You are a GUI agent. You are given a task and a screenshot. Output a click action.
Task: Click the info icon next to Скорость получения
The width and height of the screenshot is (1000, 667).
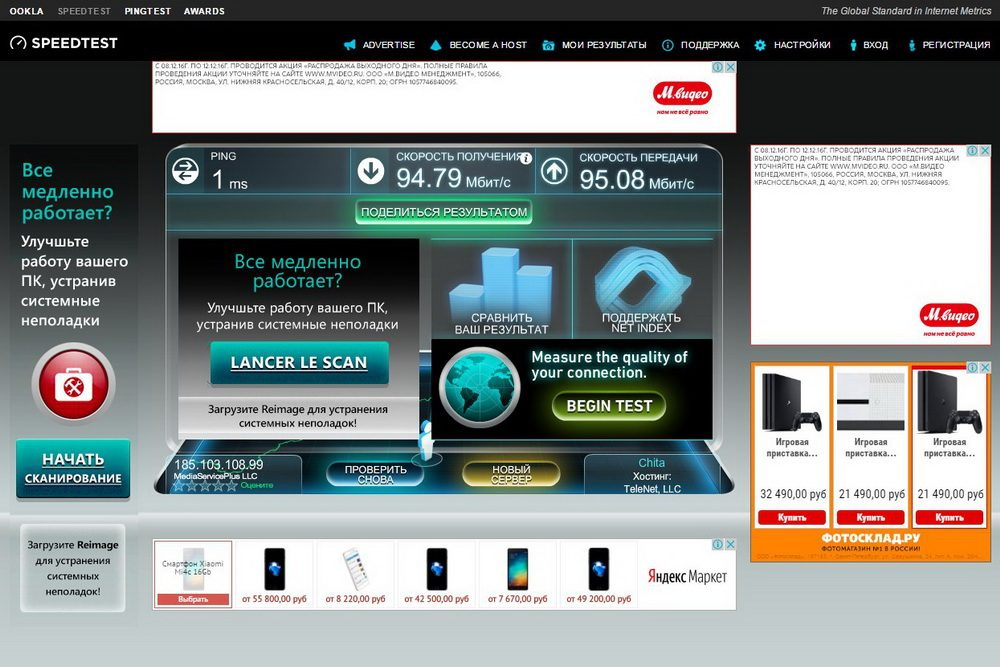(526, 159)
